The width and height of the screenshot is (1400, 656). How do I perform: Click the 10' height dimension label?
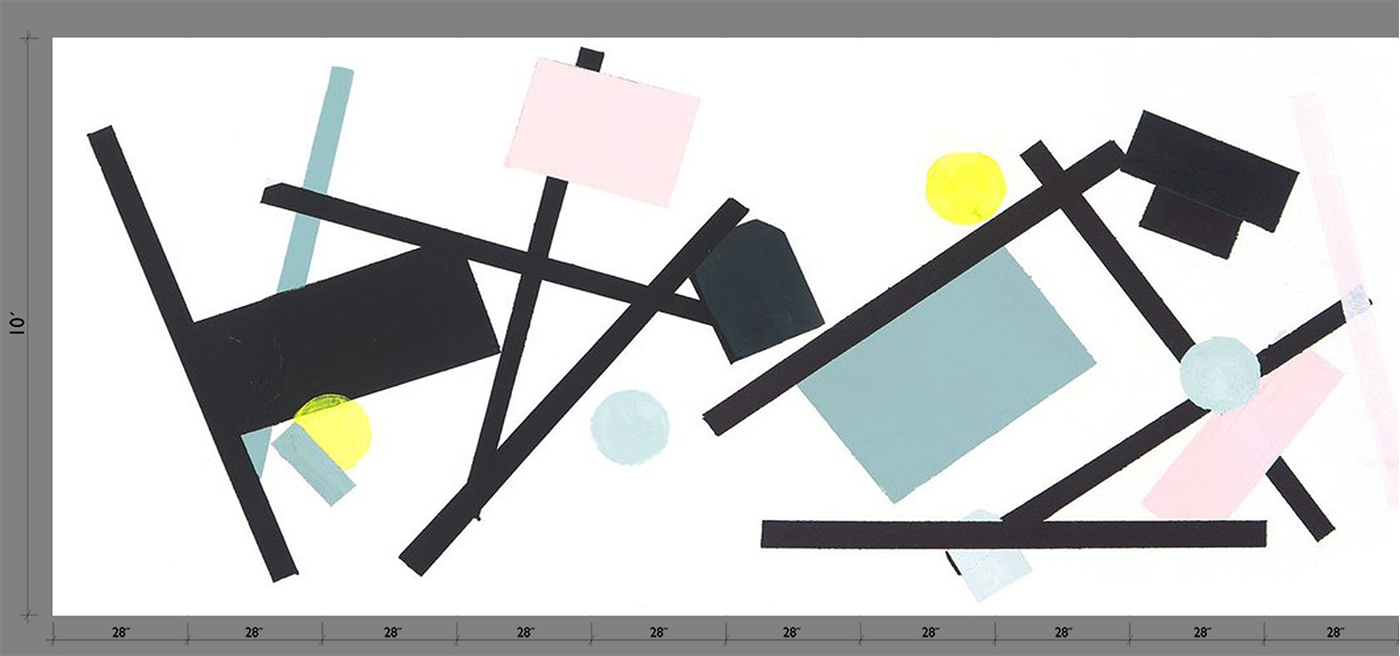[17, 325]
